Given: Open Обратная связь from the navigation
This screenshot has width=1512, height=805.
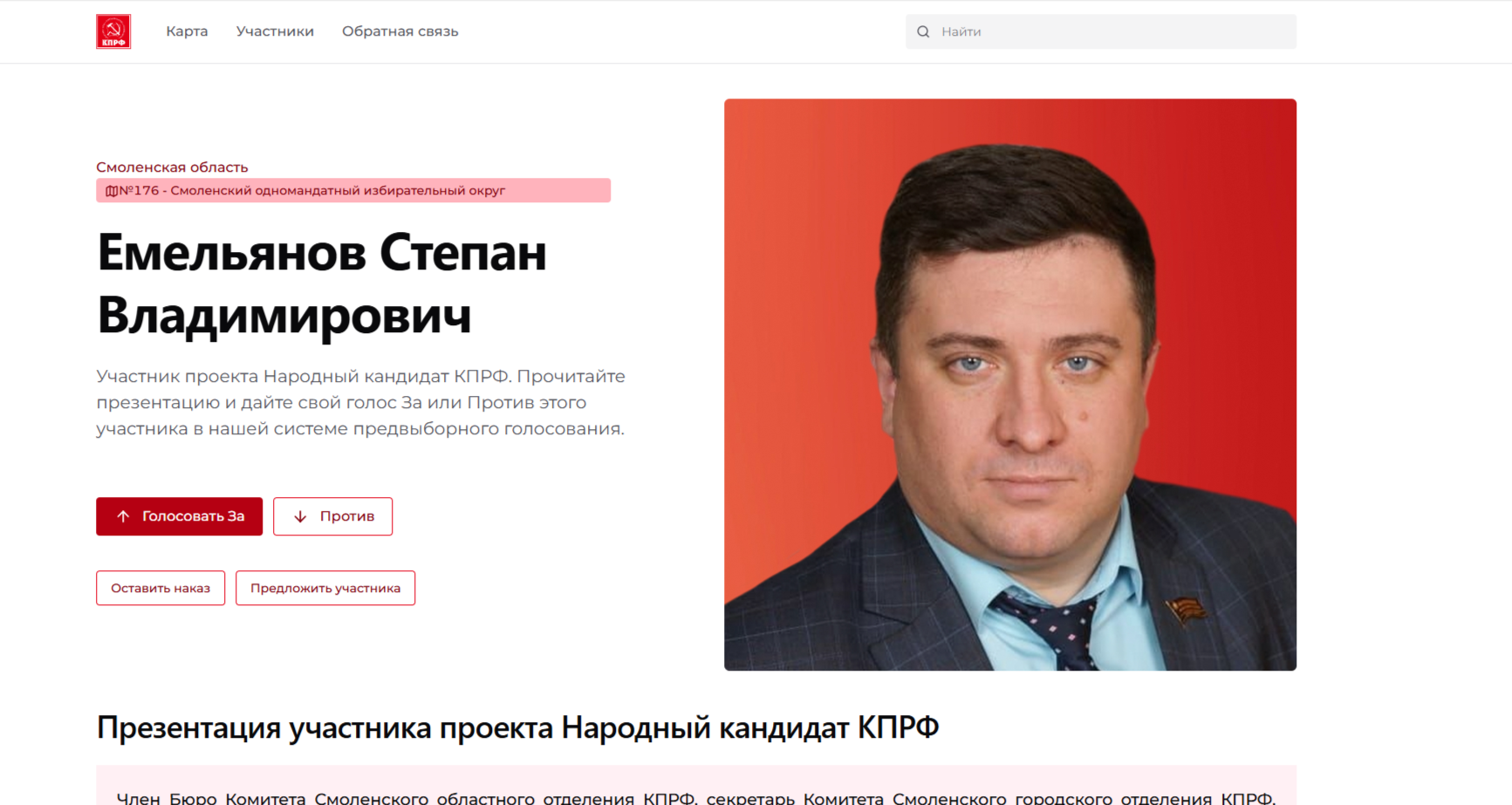Looking at the screenshot, I should [x=400, y=31].
